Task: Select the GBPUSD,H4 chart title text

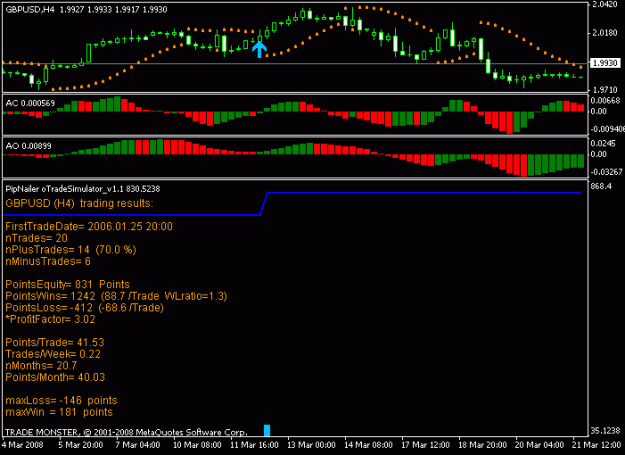Action: 30,9
